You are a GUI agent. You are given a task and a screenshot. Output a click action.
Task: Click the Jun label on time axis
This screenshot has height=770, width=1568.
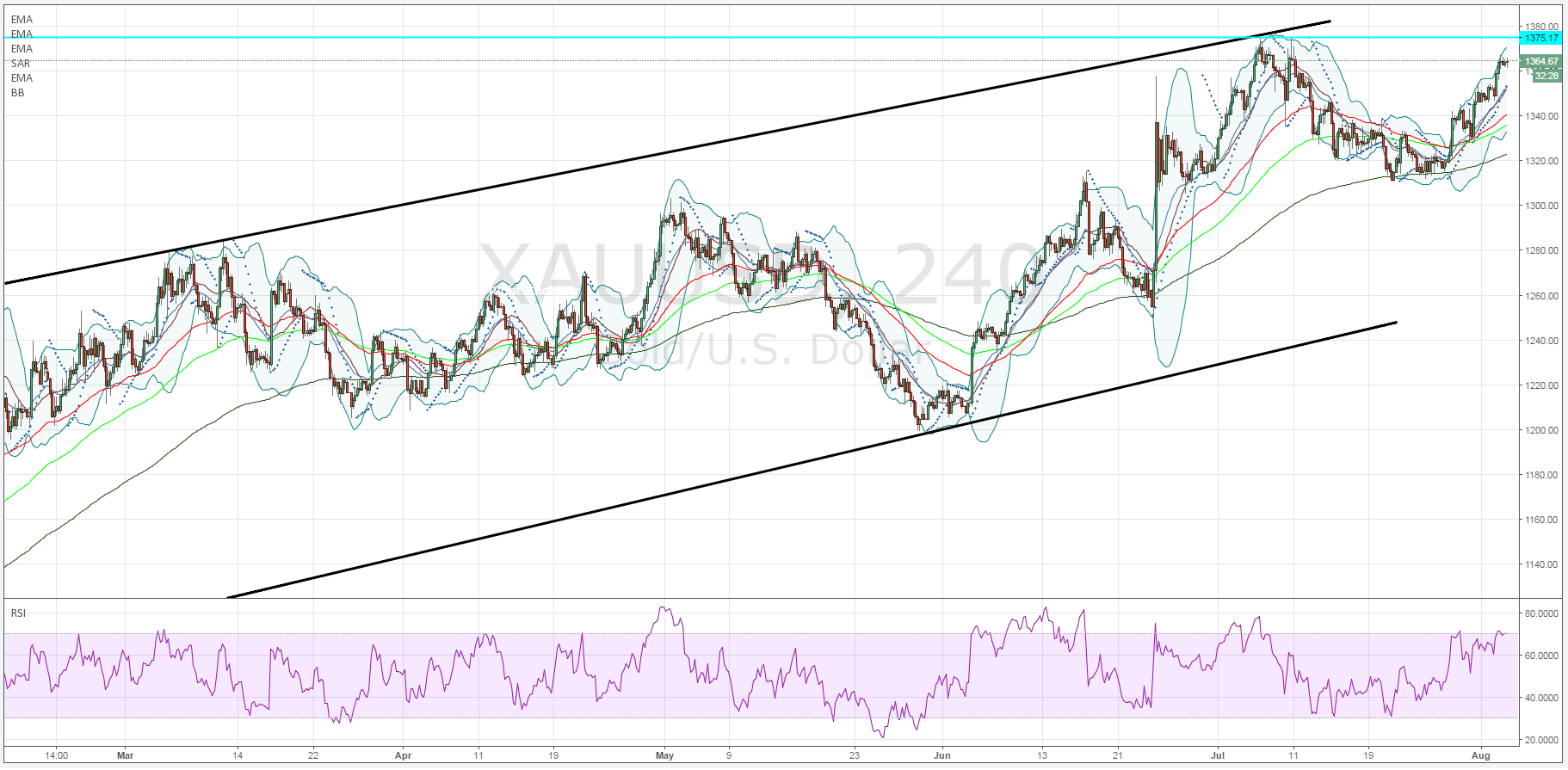click(942, 756)
